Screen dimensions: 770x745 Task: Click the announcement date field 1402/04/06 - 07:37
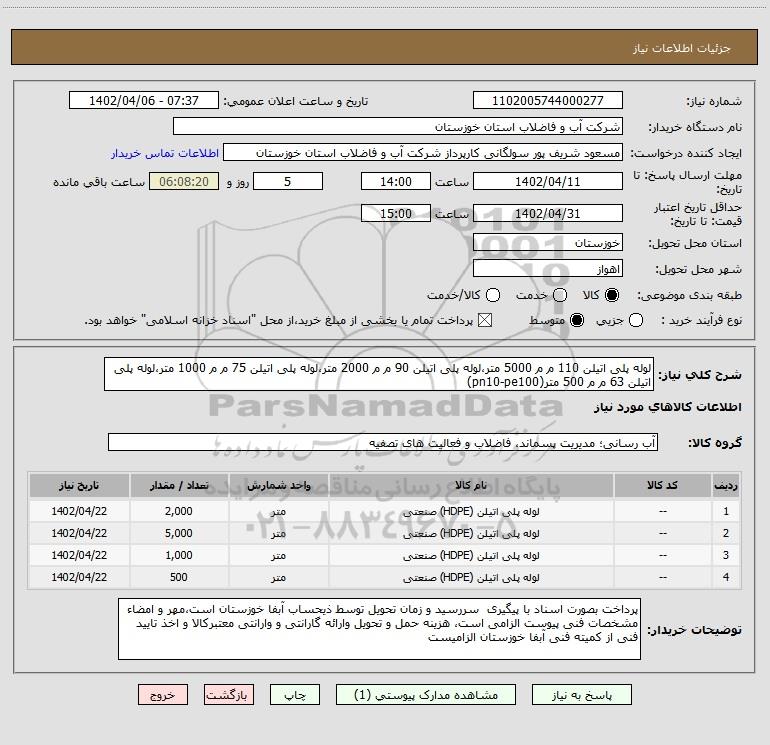click(x=144, y=101)
